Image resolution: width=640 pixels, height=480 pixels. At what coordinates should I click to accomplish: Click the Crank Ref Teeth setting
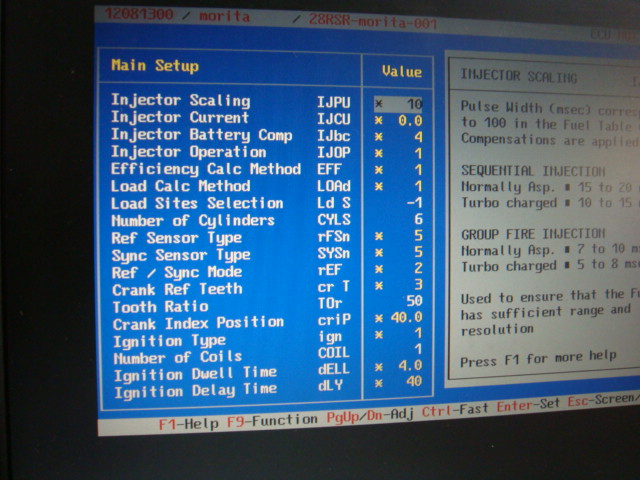click(175, 290)
